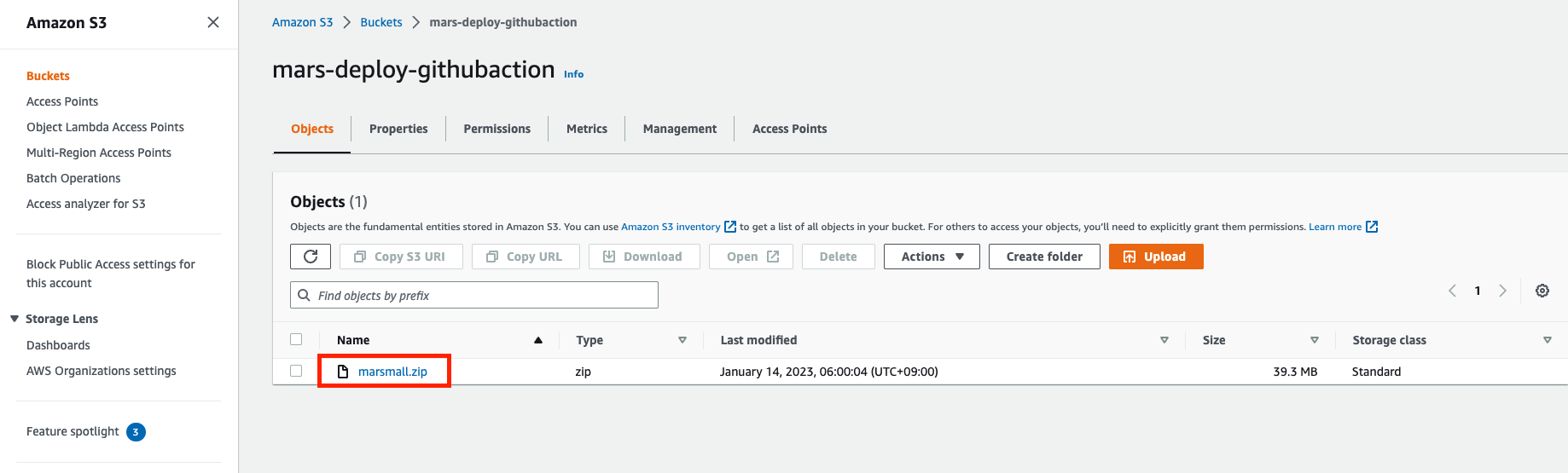Screen dimensions: 1568x473
Task: Tick the checkbox for marsmall.zip
Action: (x=296, y=371)
